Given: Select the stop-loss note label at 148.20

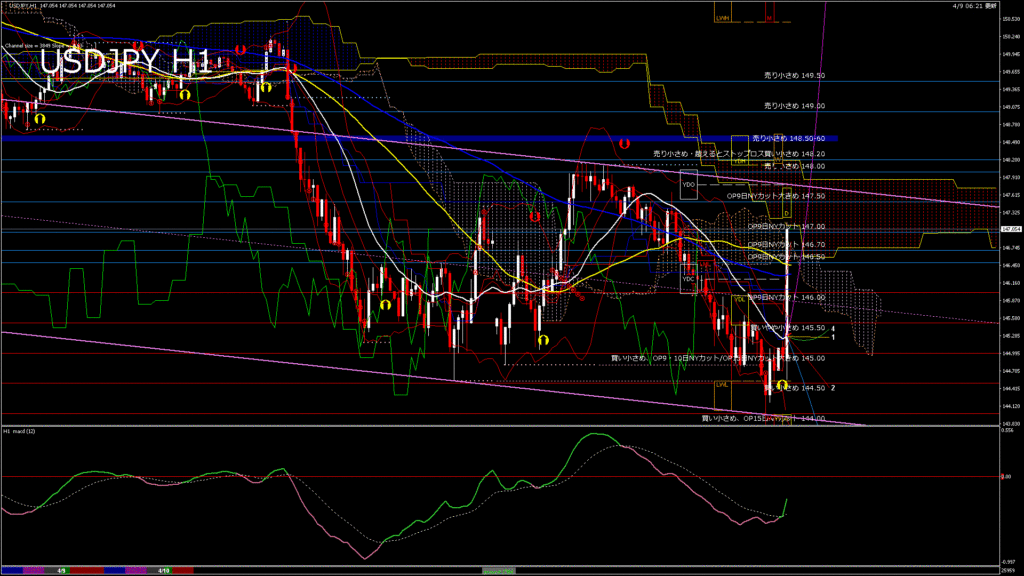Looking at the screenshot, I should 739,154.
